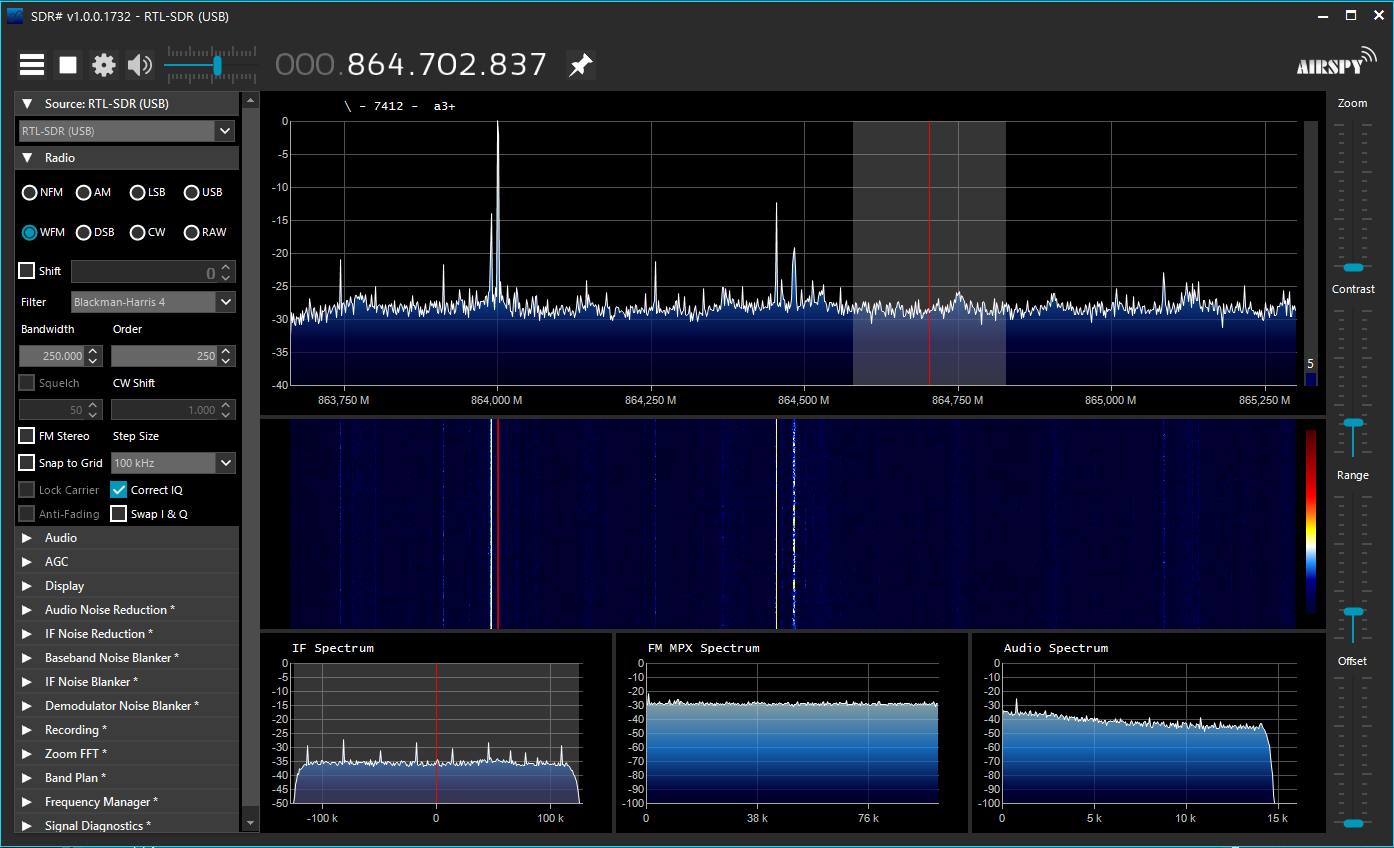Toggle the Correct IQ checkbox
Viewport: 1394px width, 848px height.
(x=119, y=490)
